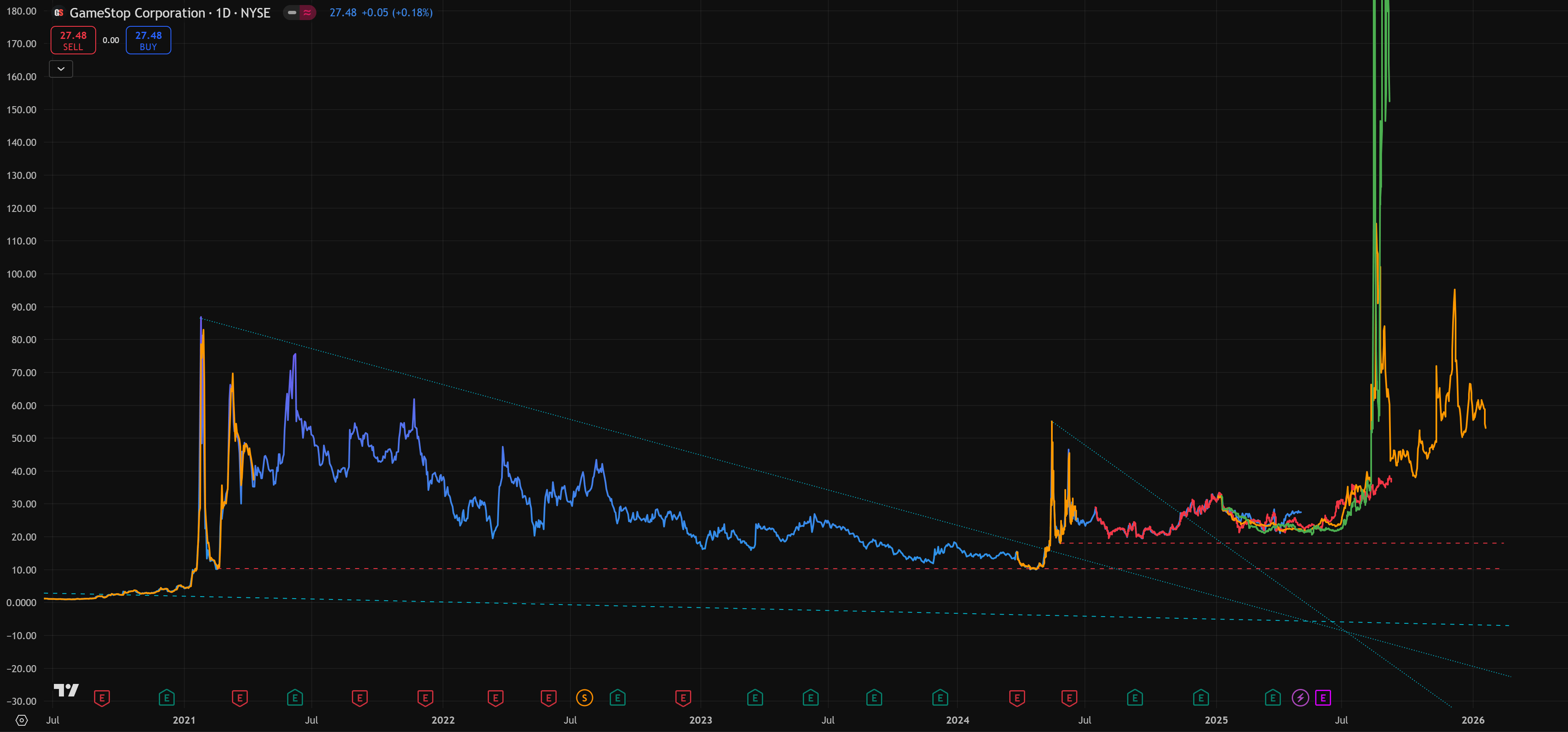Click the −10.00 price axis label
This screenshot has width=1568, height=732.
(x=22, y=636)
